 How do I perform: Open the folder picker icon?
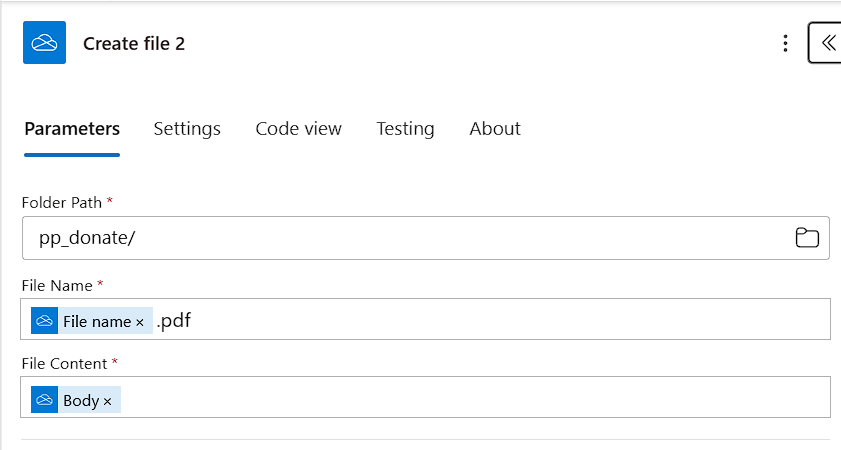(807, 238)
